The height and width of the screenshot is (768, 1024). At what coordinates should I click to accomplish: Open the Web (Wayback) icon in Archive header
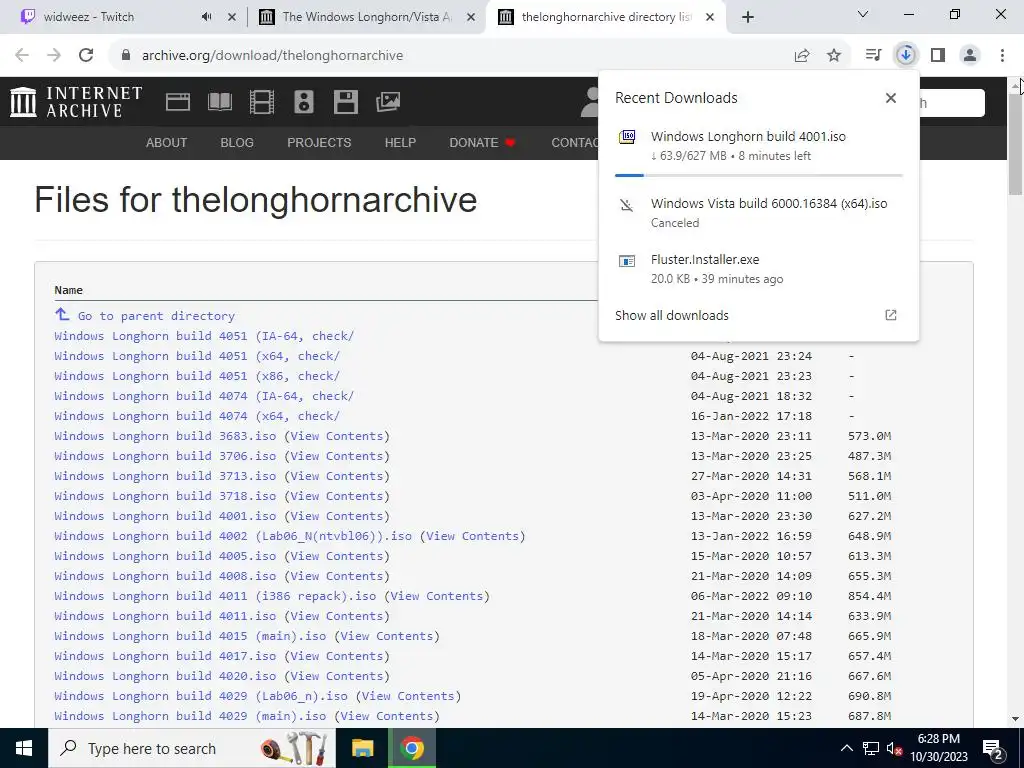tap(178, 102)
